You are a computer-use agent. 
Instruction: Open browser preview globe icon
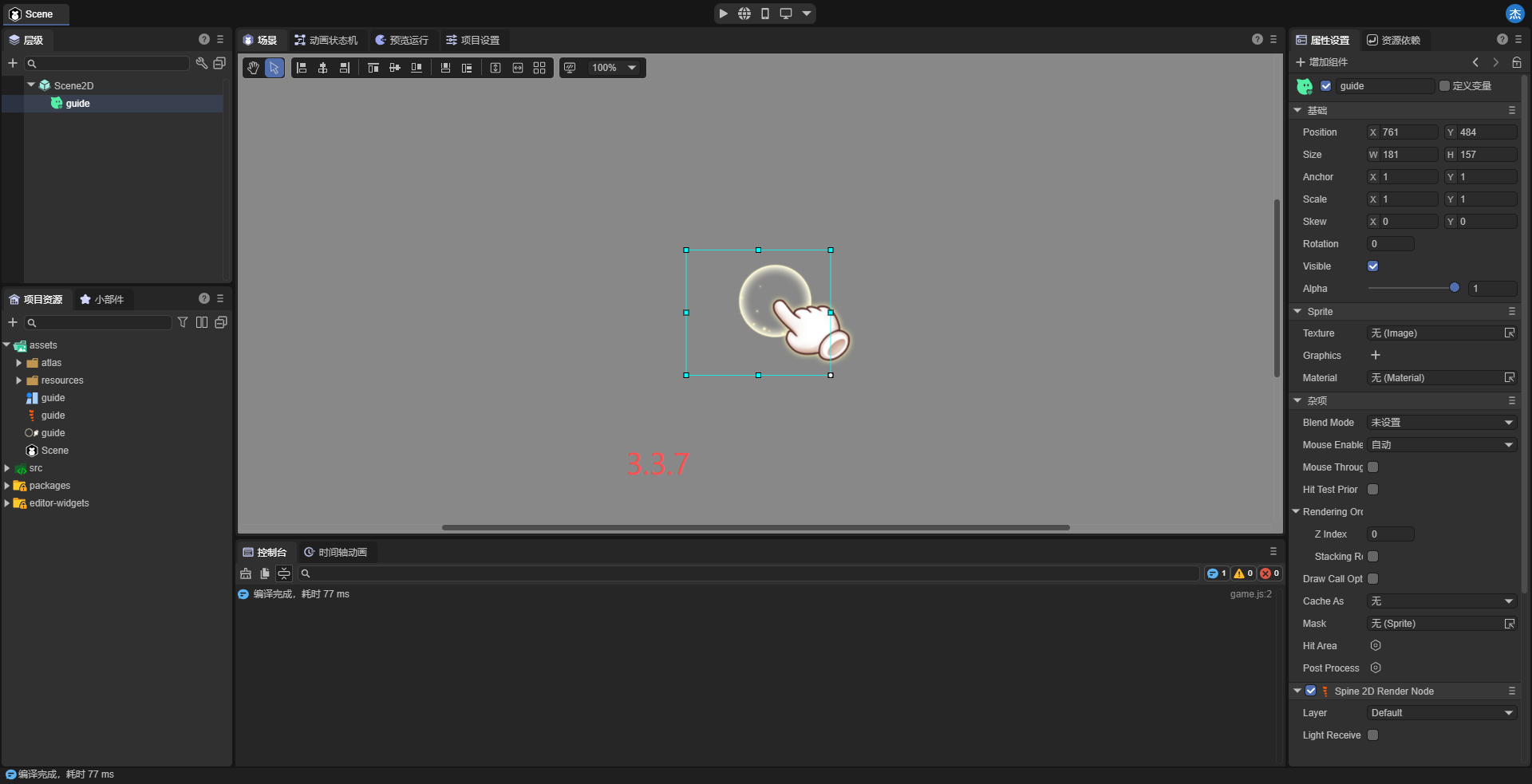click(x=744, y=14)
